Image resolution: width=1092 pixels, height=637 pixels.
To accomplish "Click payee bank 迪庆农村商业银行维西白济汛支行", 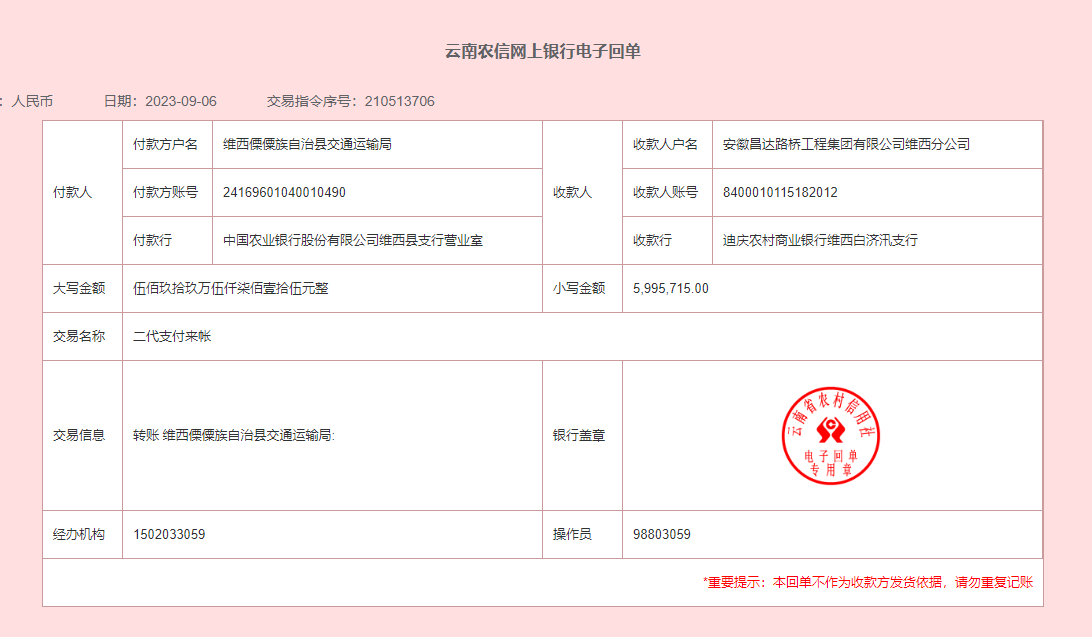I will tap(820, 240).
